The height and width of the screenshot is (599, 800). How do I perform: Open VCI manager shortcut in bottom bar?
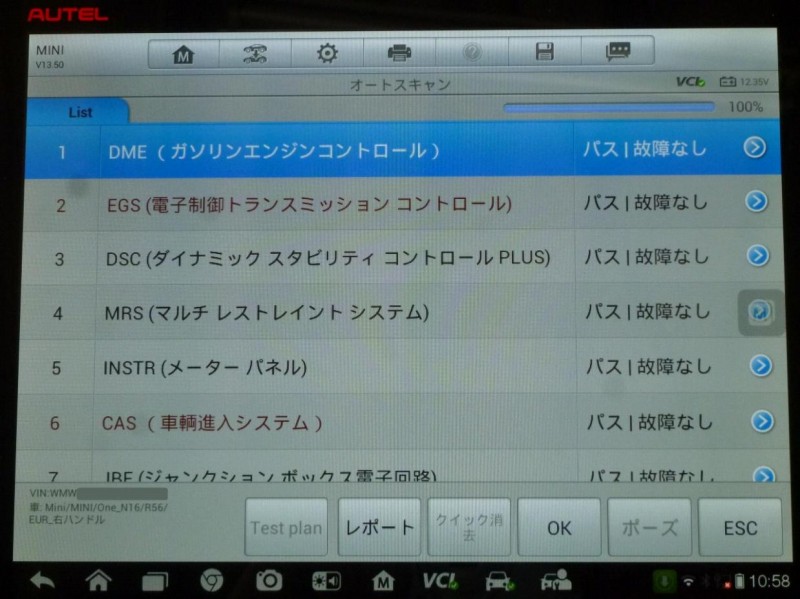click(440, 581)
